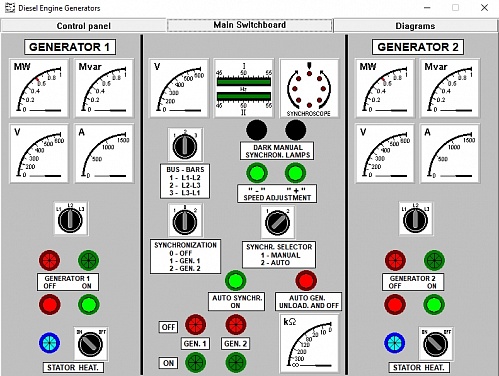Viewport: 499px width, 376px height.
Task: Open the Diagrams tab
Action: [415, 26]
